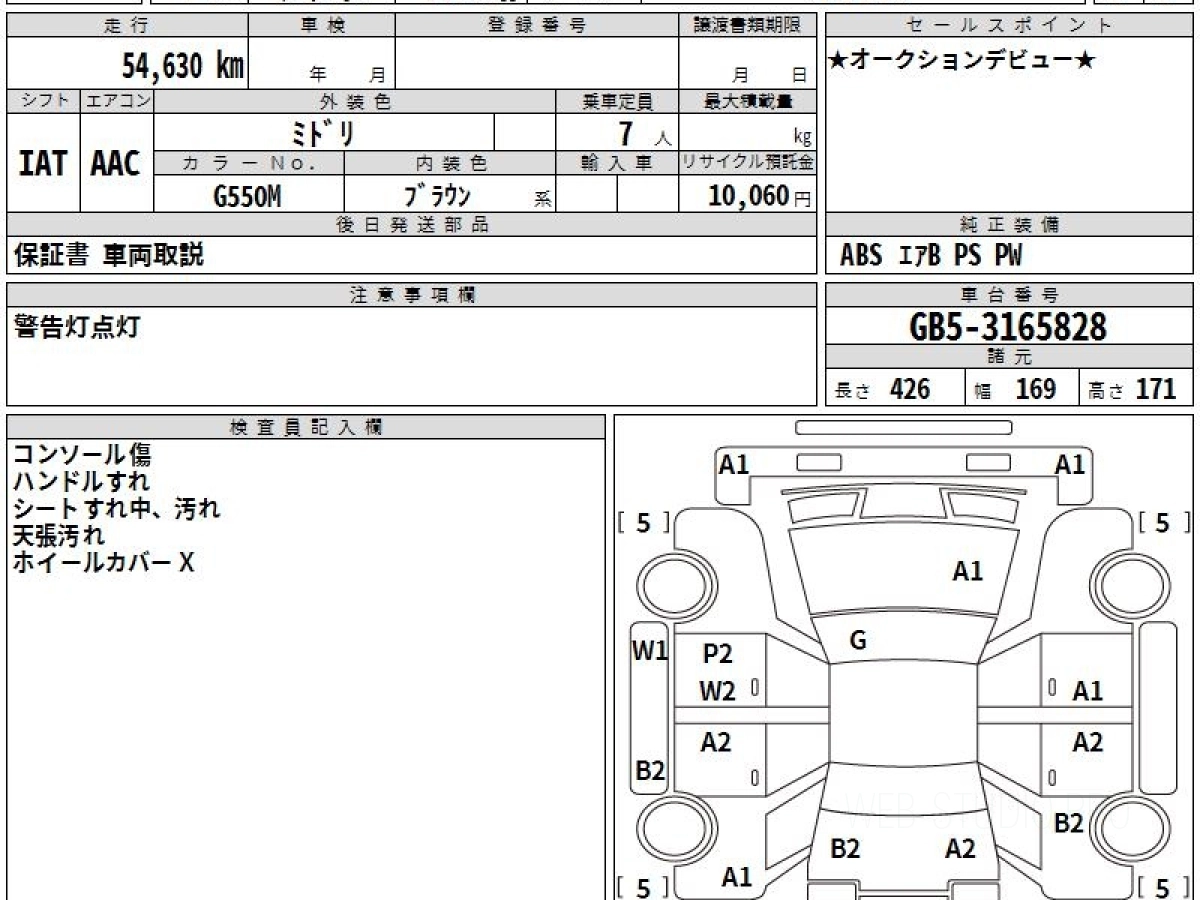
Task: Select the 警告灯点灯 warning note
Action: (77, 327)
